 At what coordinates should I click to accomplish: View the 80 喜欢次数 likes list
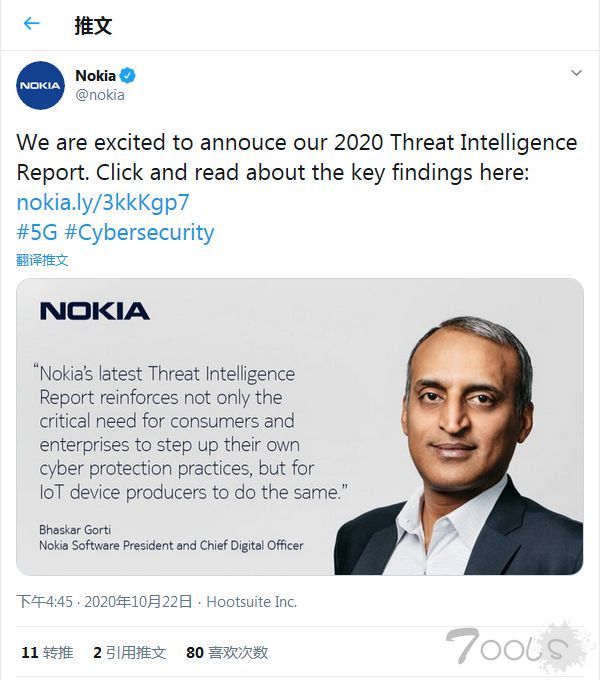[x=227, y=652]
